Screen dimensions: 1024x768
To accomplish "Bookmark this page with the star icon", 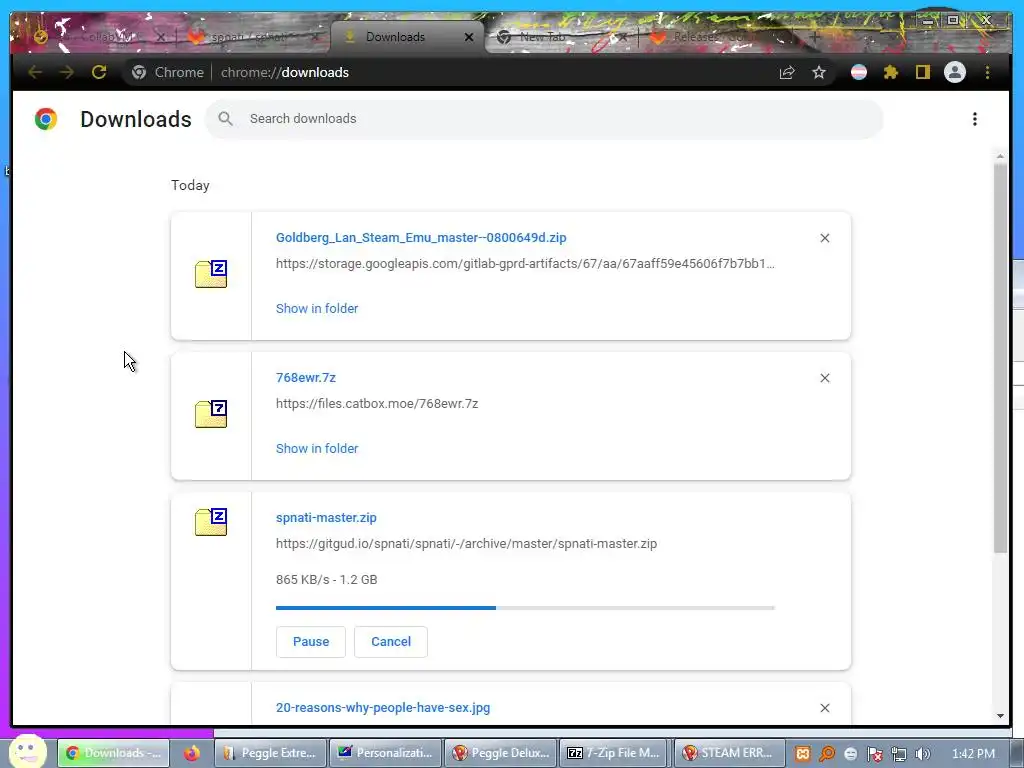I will click(x=819, y=72).
